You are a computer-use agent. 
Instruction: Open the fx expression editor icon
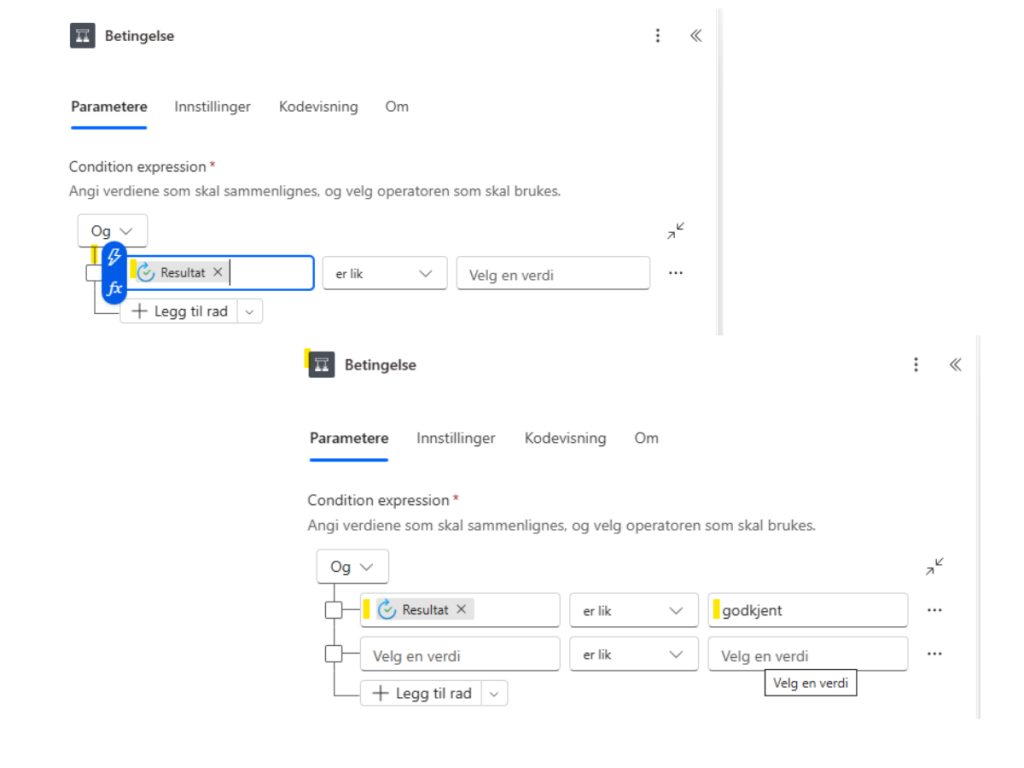(114, 289)
